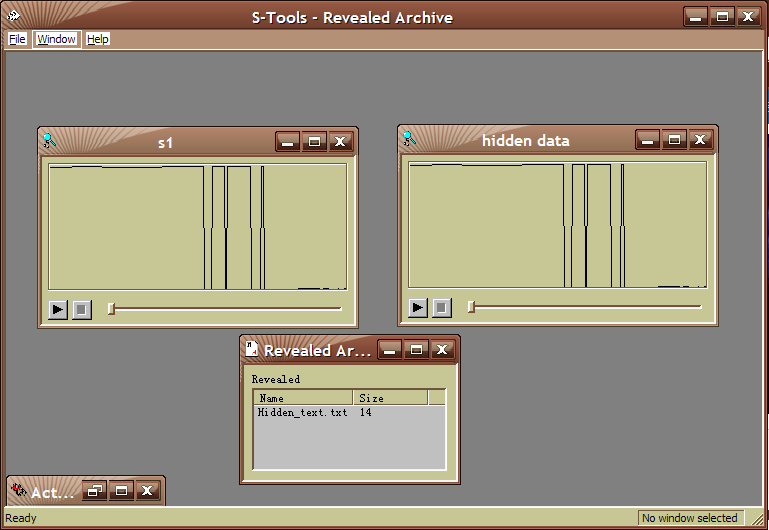Stop playback in hidden data window
769x530 pixels.
[x=442, y=307]
